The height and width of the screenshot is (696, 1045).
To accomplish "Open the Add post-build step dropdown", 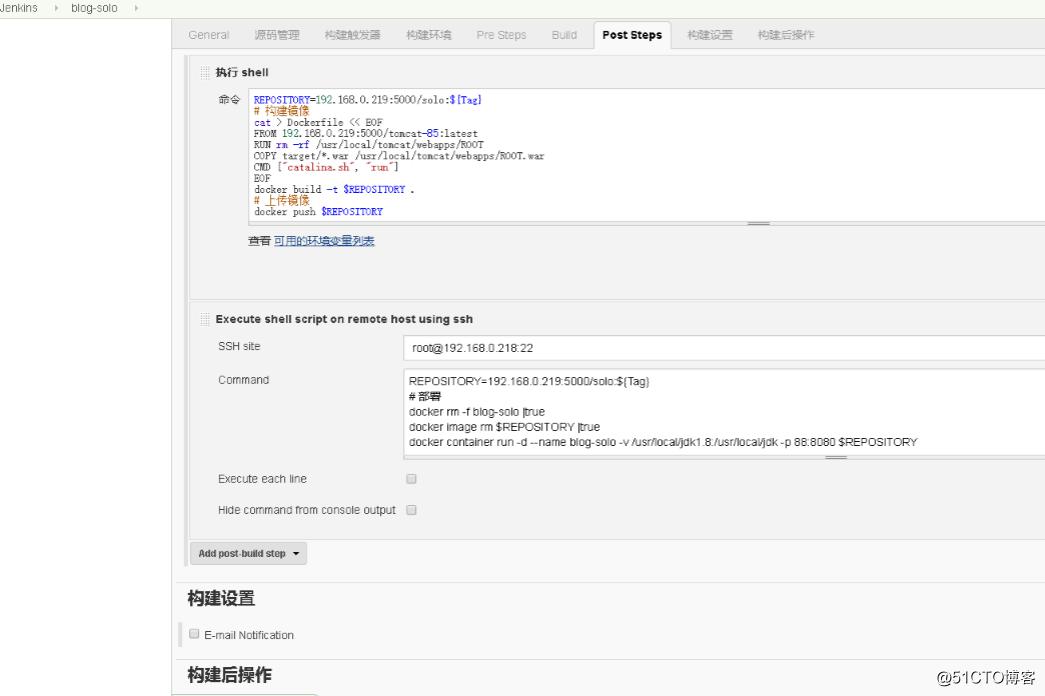I will coord(248,552).
